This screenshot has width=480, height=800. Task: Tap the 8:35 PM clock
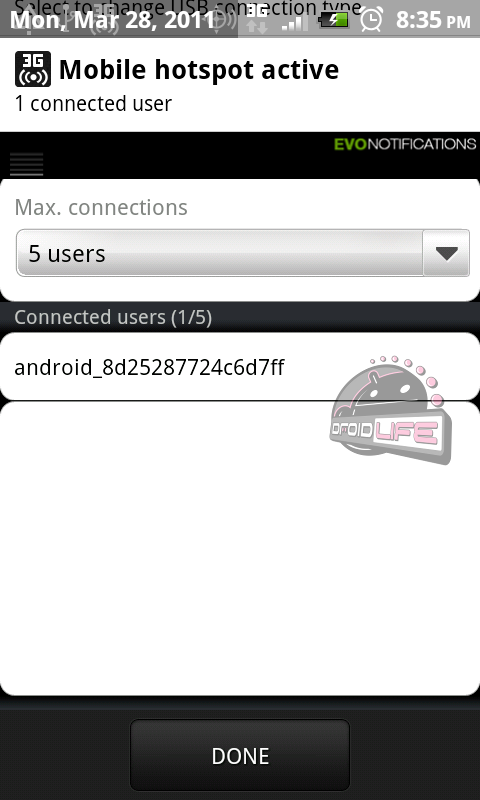(x=433, y=20)
